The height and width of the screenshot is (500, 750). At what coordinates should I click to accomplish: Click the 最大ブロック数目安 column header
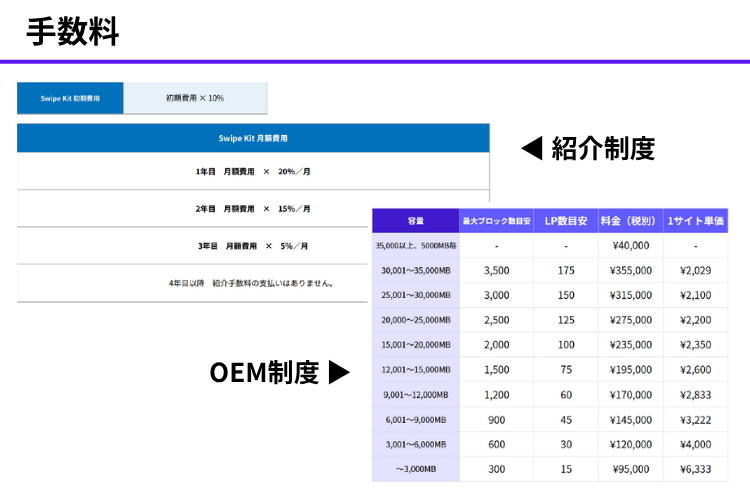coord(494,220)
